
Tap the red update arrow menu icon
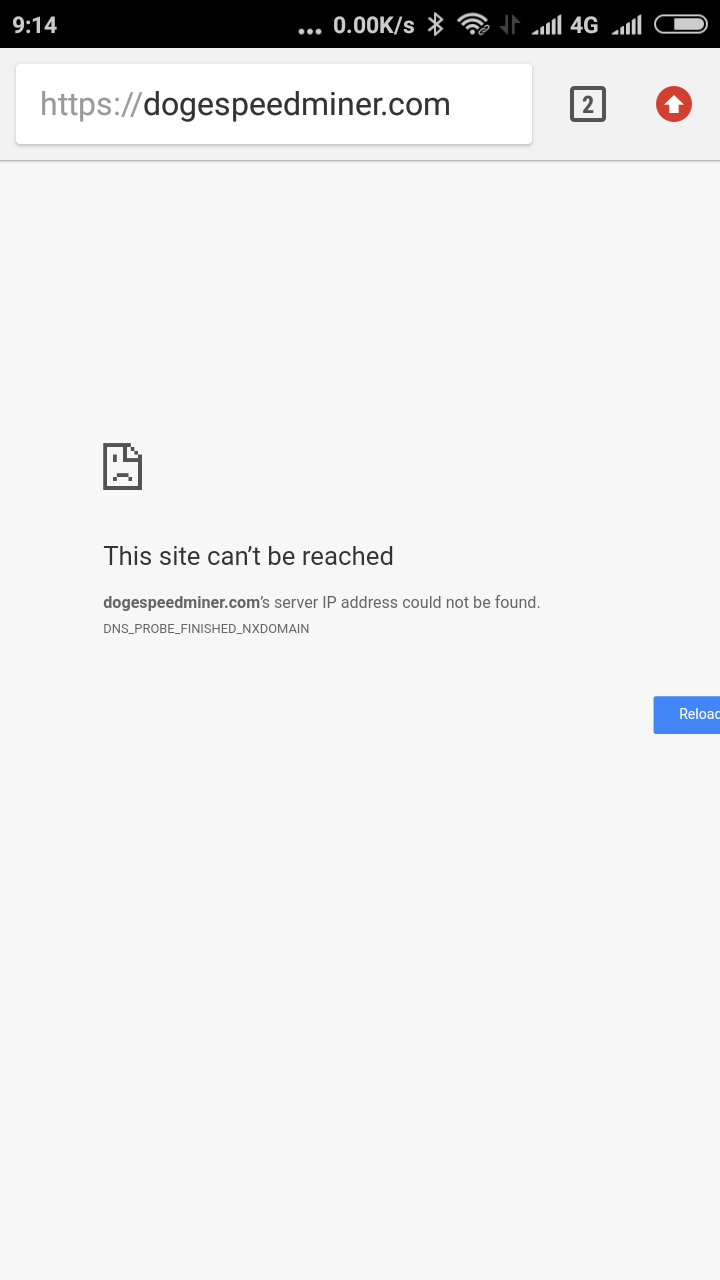(x=674, y=104)
